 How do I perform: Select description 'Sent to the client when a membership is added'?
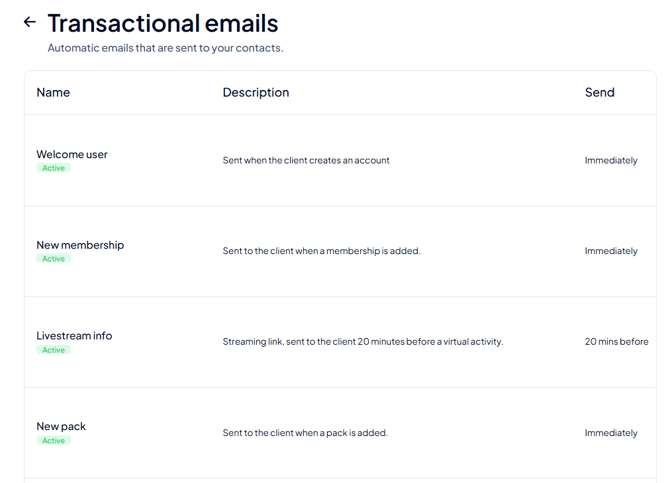(321, 251)
